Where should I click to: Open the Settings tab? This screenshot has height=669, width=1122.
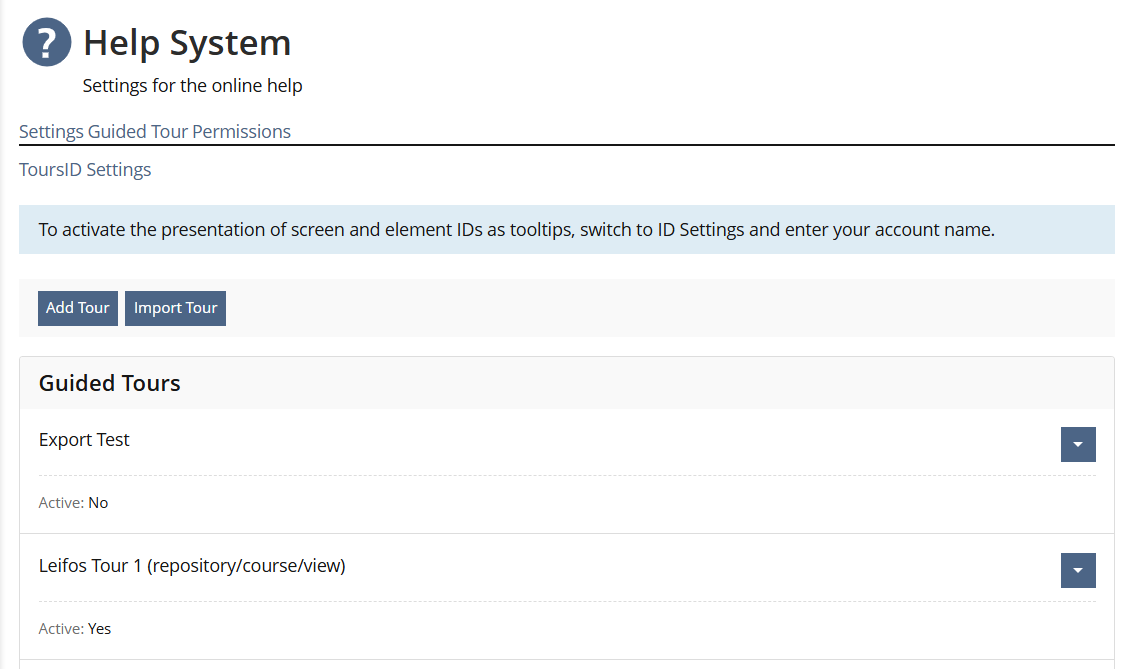coord(51,132)
